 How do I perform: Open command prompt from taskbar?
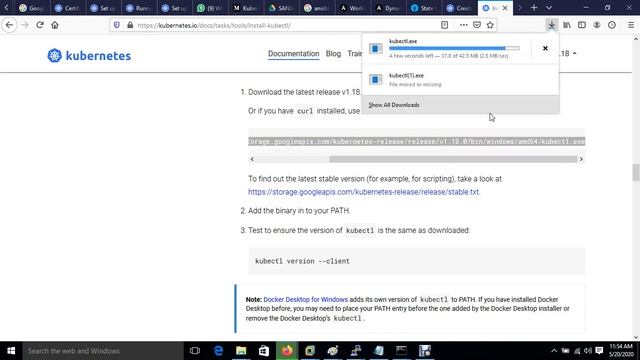(x=402, y=351)
